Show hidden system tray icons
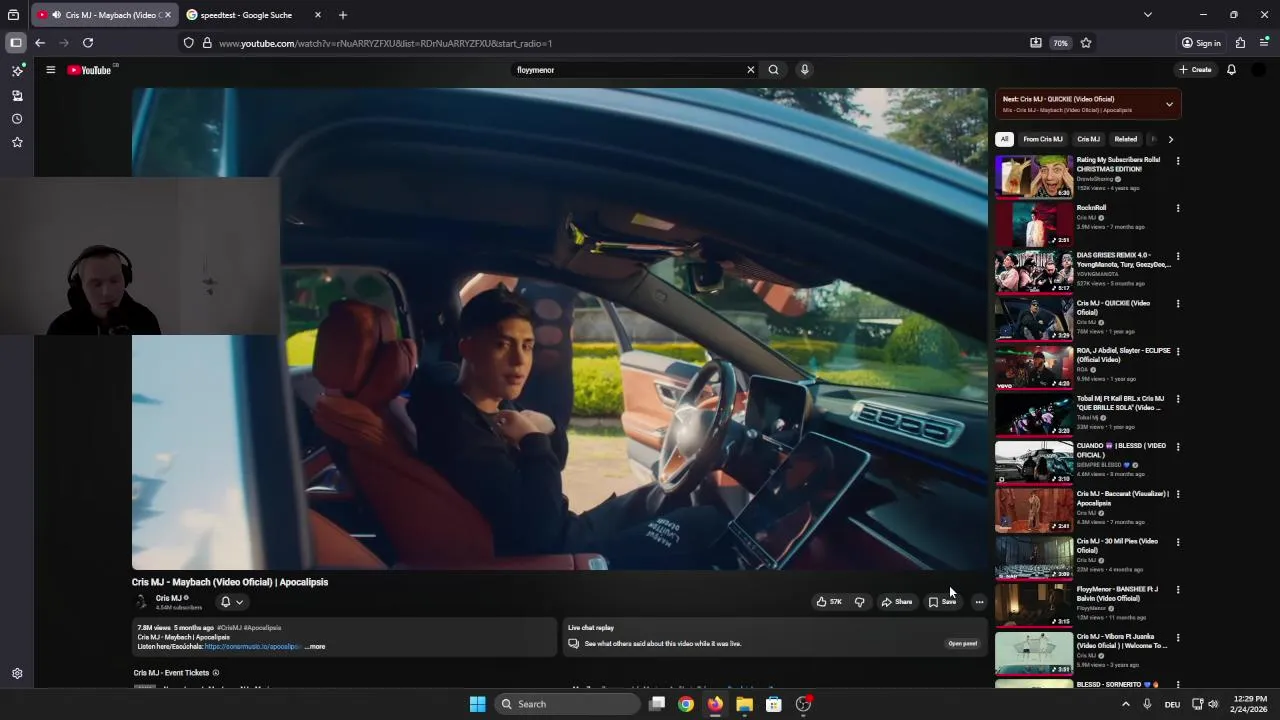The image size is (1280, 720). (1125, 704)
